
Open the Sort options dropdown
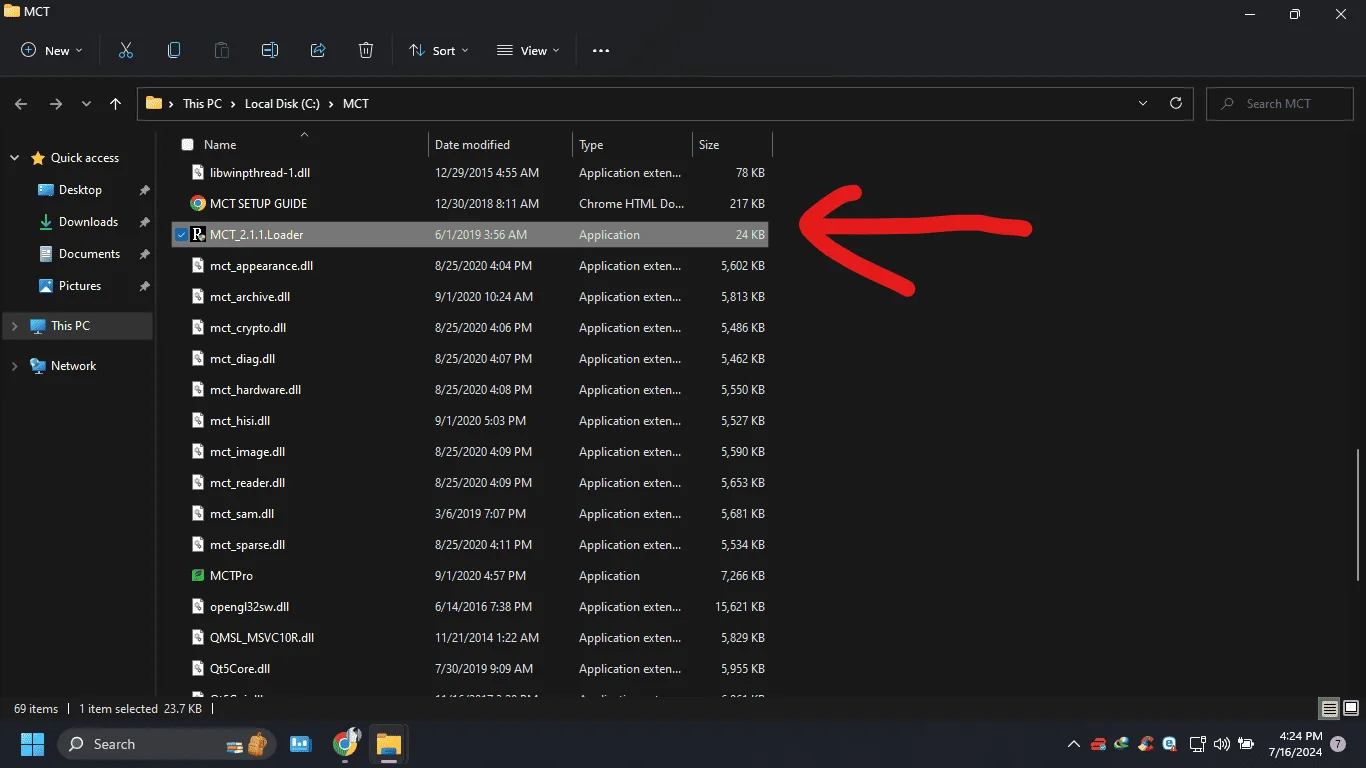pos(438,50)
